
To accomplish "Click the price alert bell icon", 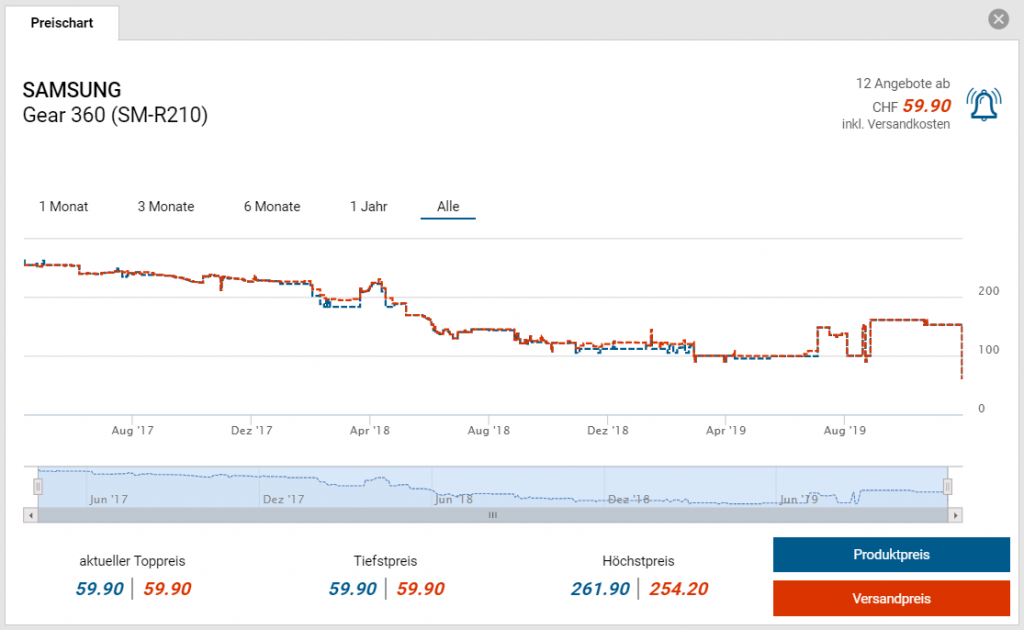I will tap(982, 103).
